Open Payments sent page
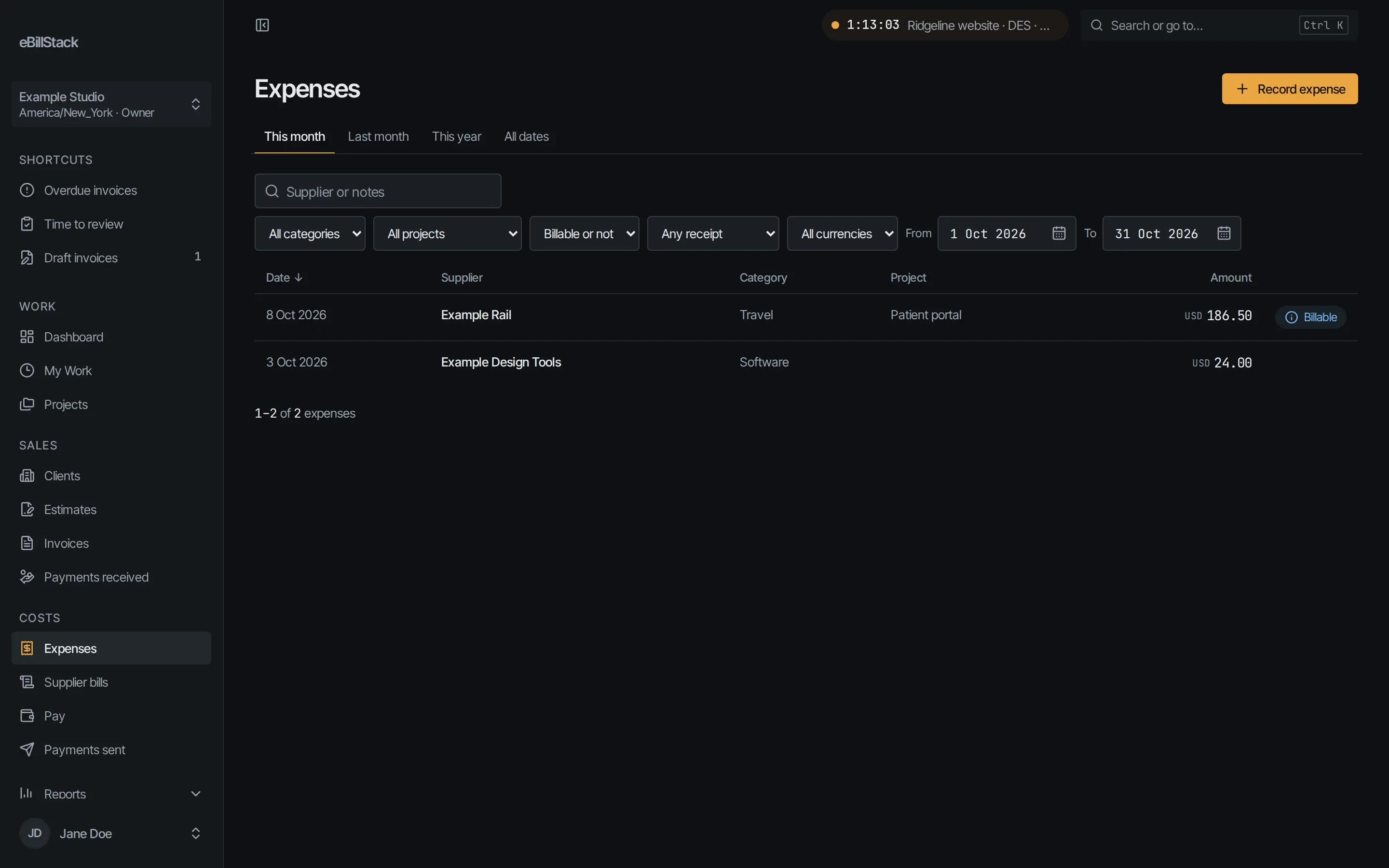 pos(111,750)
